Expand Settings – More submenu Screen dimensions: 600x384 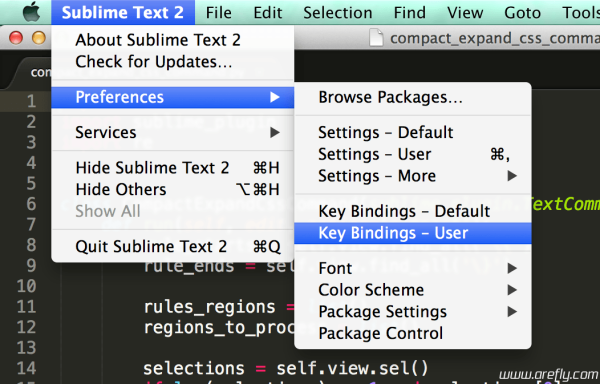413,176
